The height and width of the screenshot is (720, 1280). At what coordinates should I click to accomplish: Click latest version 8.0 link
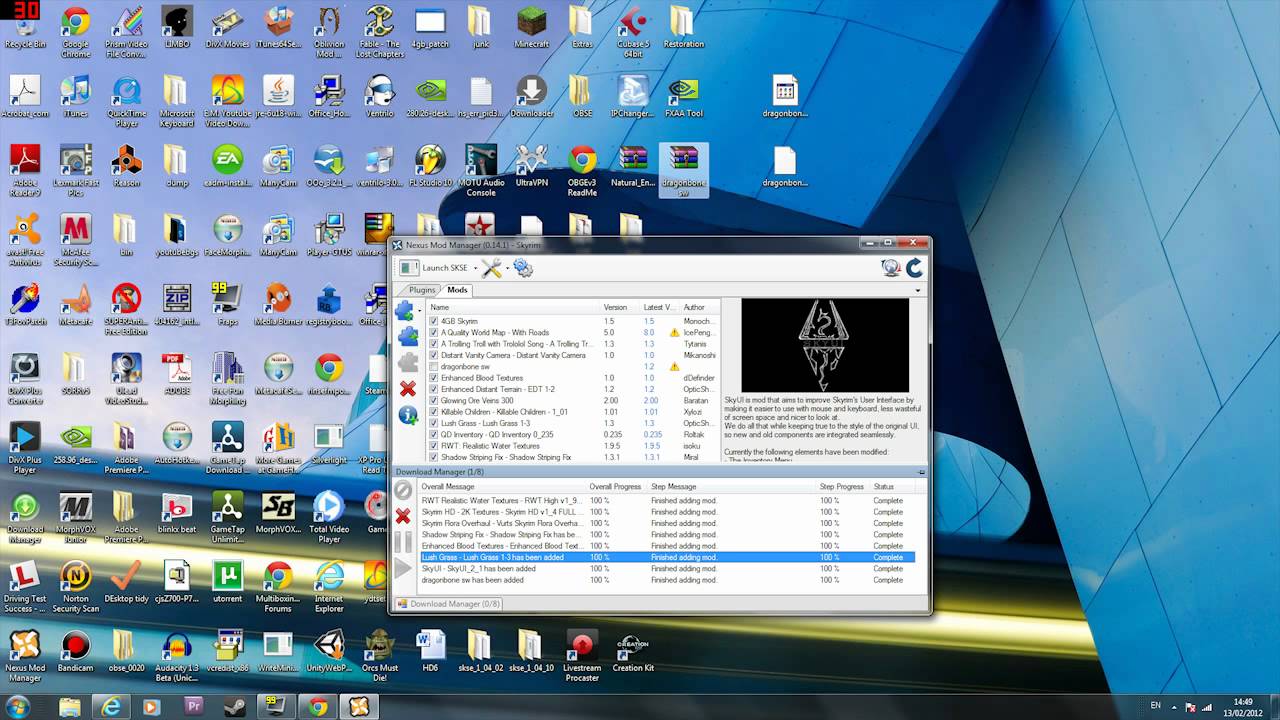[x=649, y=332]
